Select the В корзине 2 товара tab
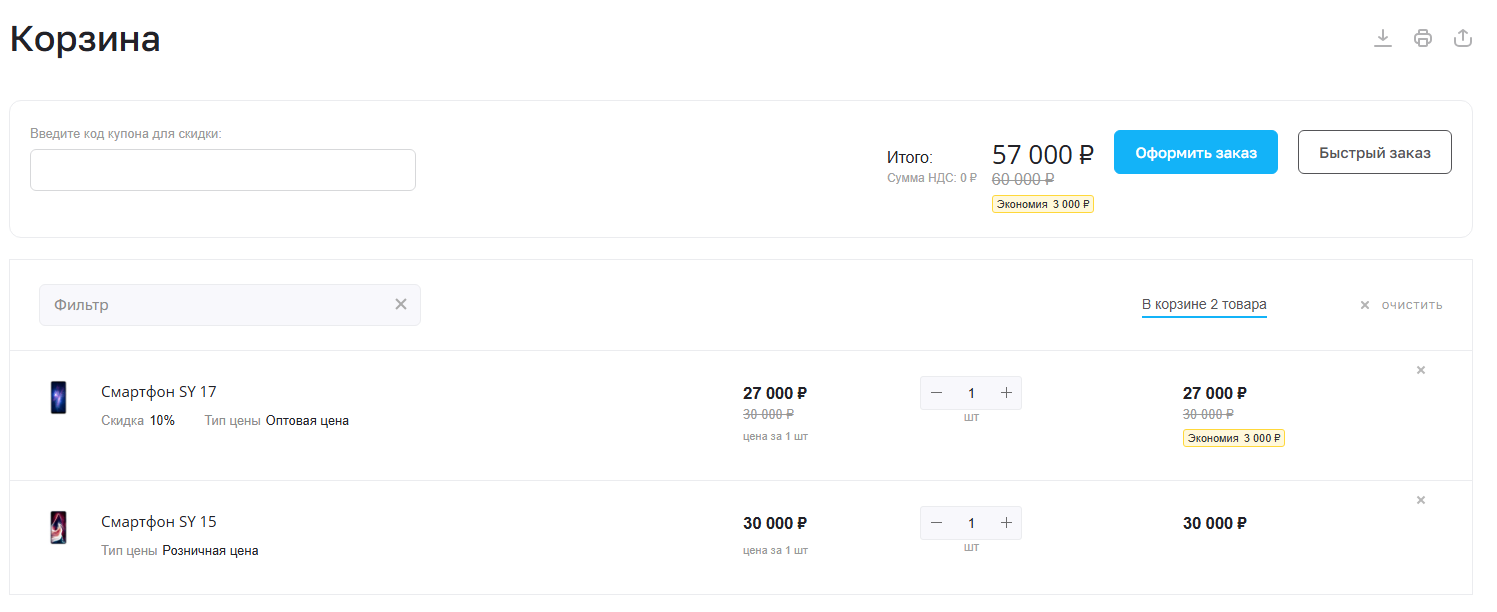1497x612 pixels. [1204, 305]
